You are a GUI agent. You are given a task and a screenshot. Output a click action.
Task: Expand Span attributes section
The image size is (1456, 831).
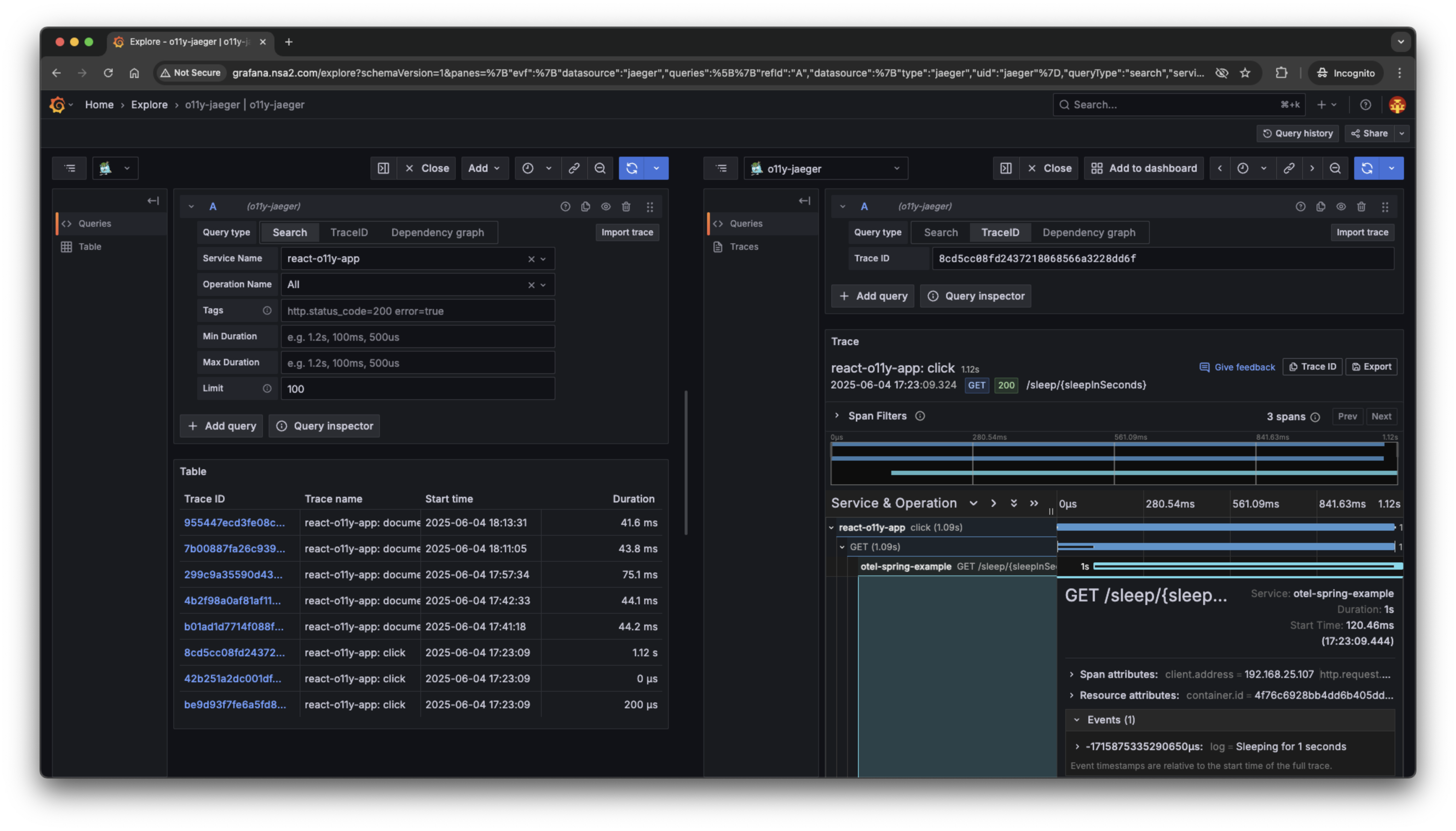pos(1071,675)
